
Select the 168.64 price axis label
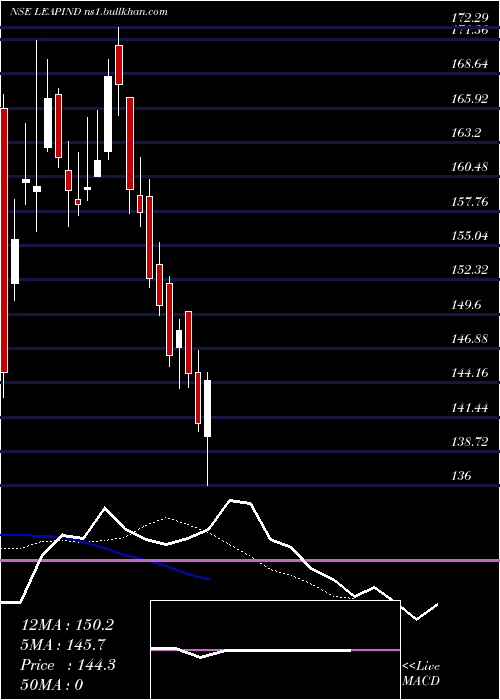(469, 64)
